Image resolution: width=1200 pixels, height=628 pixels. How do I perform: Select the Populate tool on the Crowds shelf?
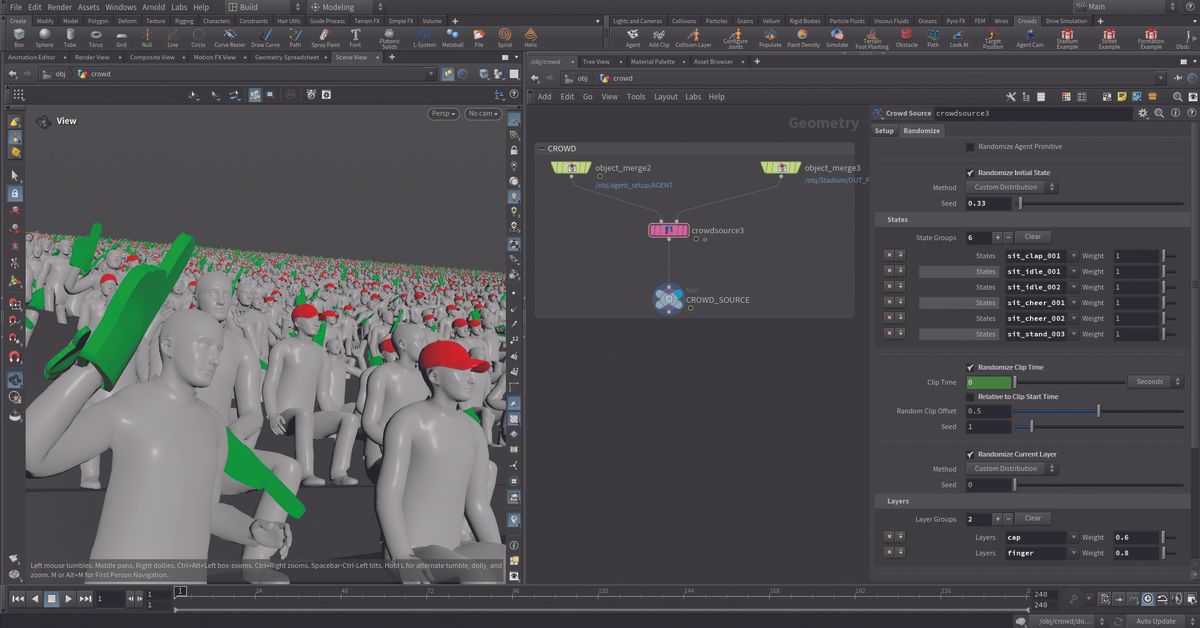coord(769,39)
